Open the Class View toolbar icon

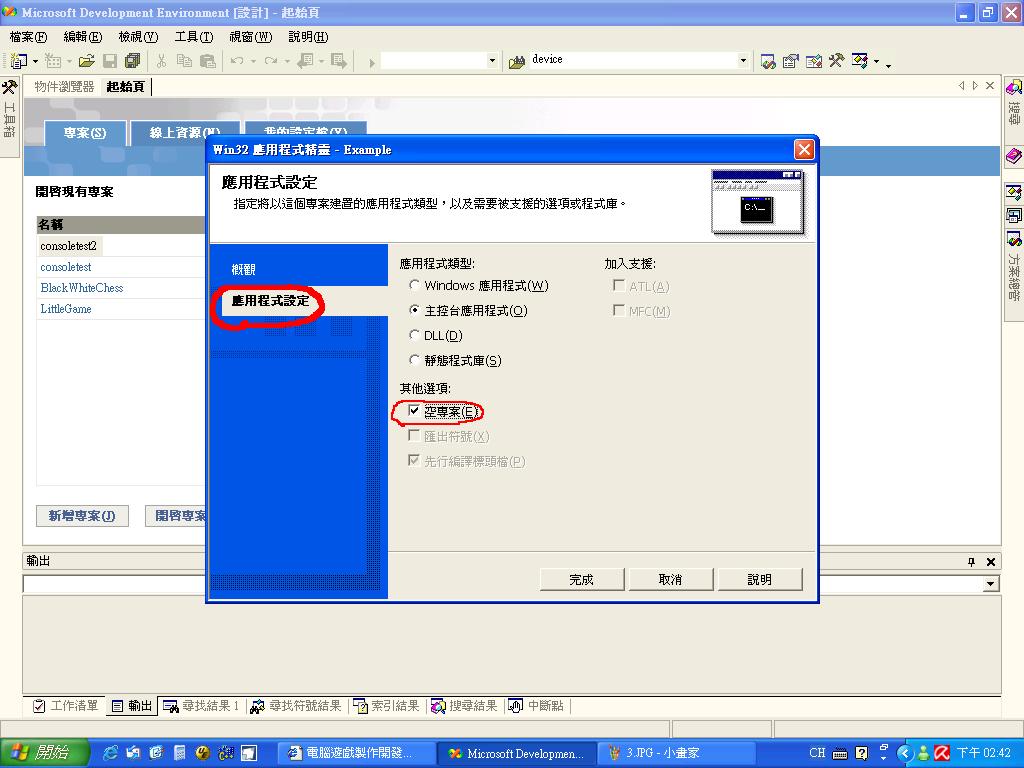click(x=860, y=61)
